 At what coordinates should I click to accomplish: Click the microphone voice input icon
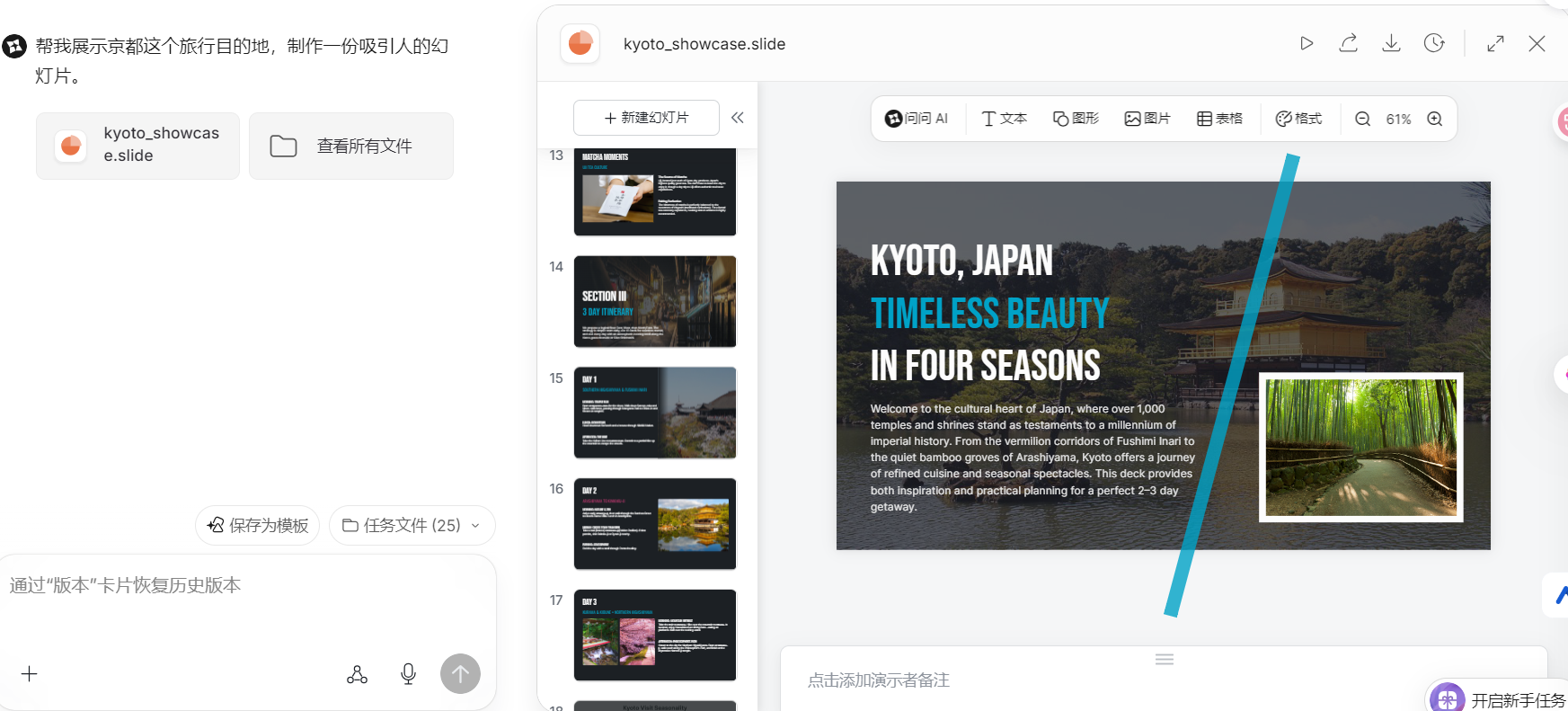[408, 674]
